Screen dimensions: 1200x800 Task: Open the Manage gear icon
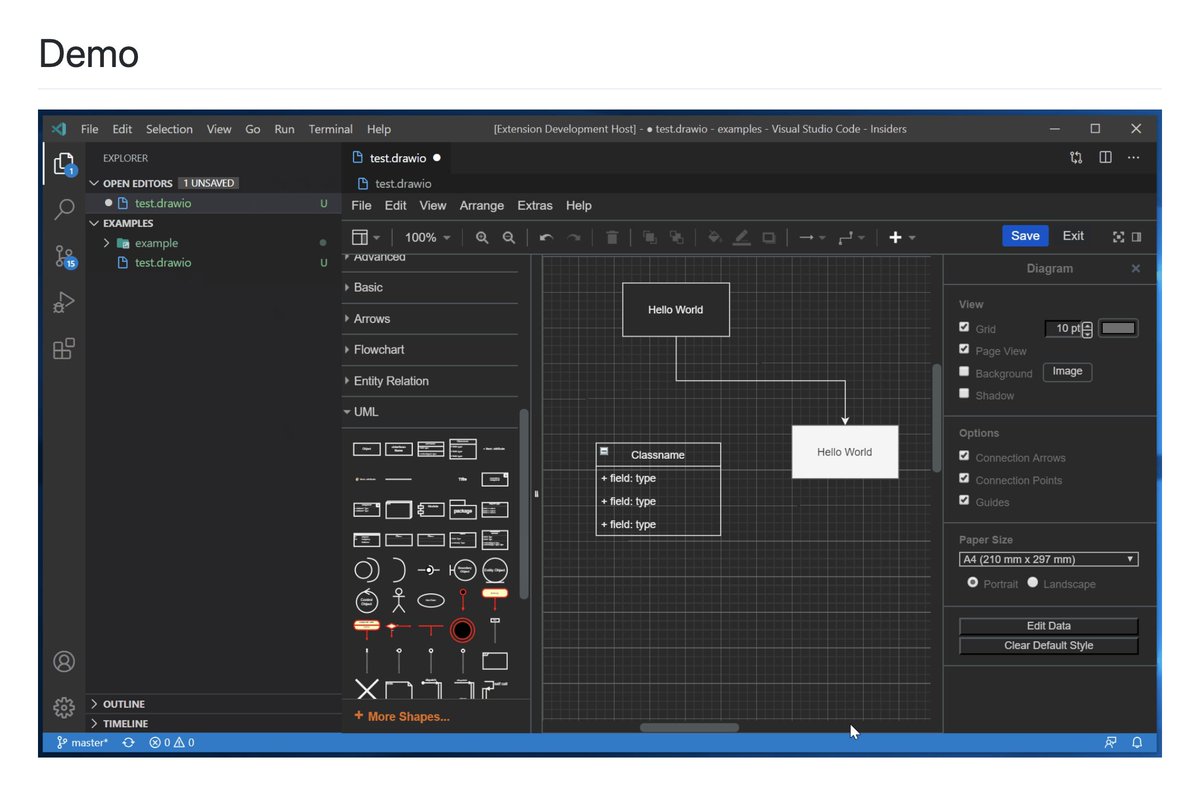click(x=64, y=707)
